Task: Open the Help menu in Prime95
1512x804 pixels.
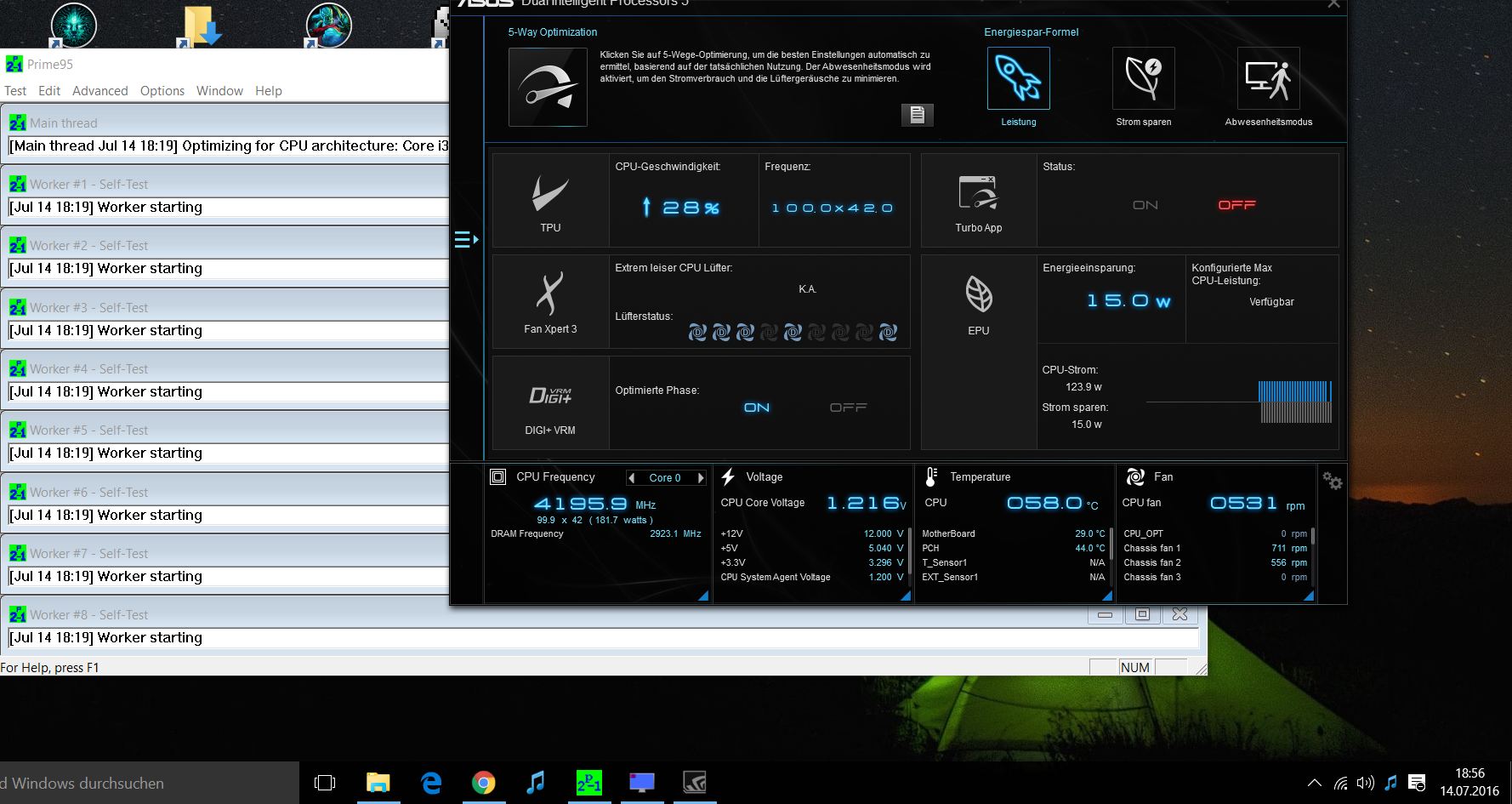Action: coord(269,91)
